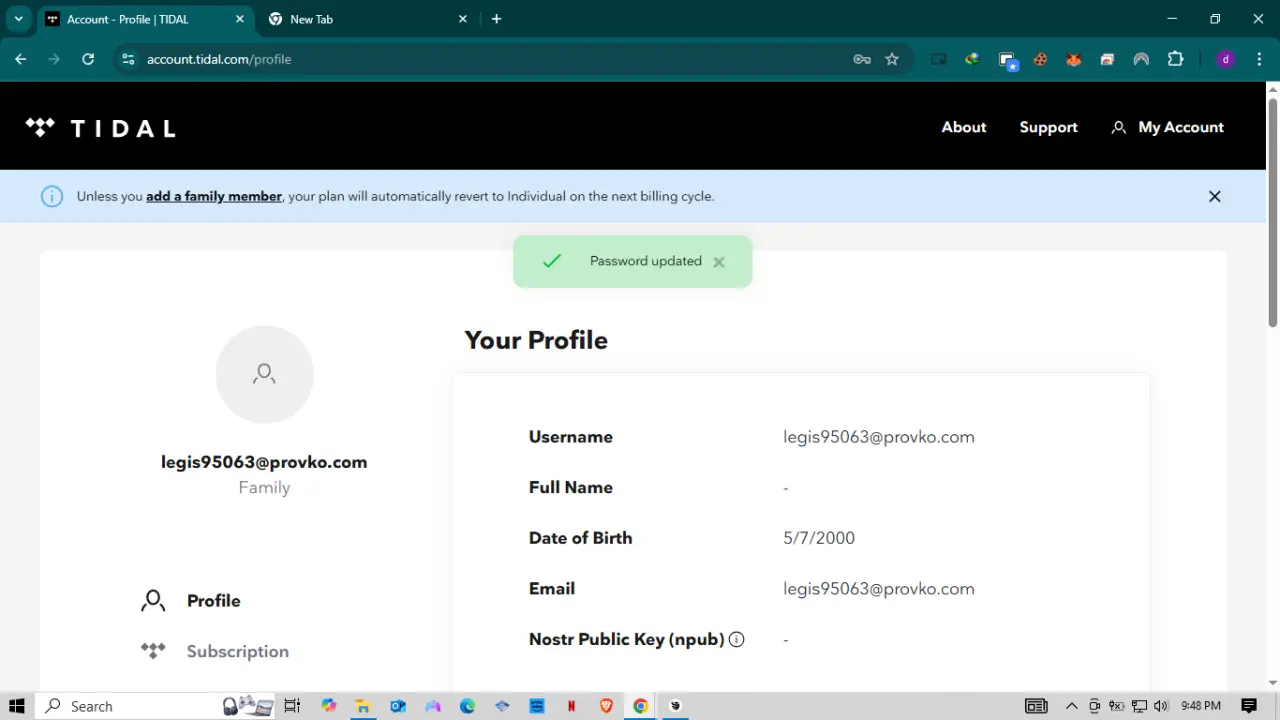Select Profile in the sidebar
The height and width of the screenshot is (720, 1280).
(190, 601)
